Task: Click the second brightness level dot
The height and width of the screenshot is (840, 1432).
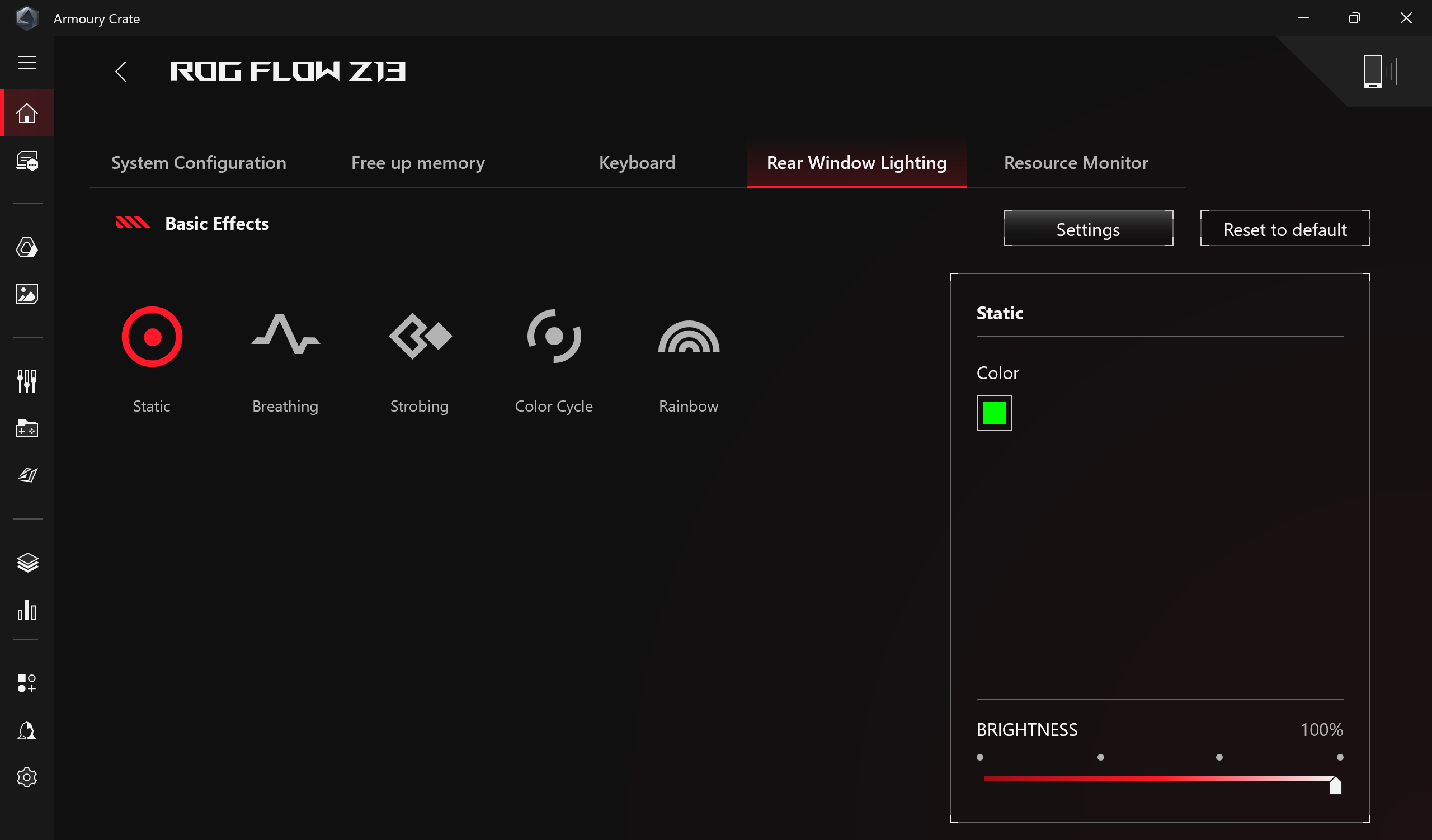Action: tap(1101, 758)
